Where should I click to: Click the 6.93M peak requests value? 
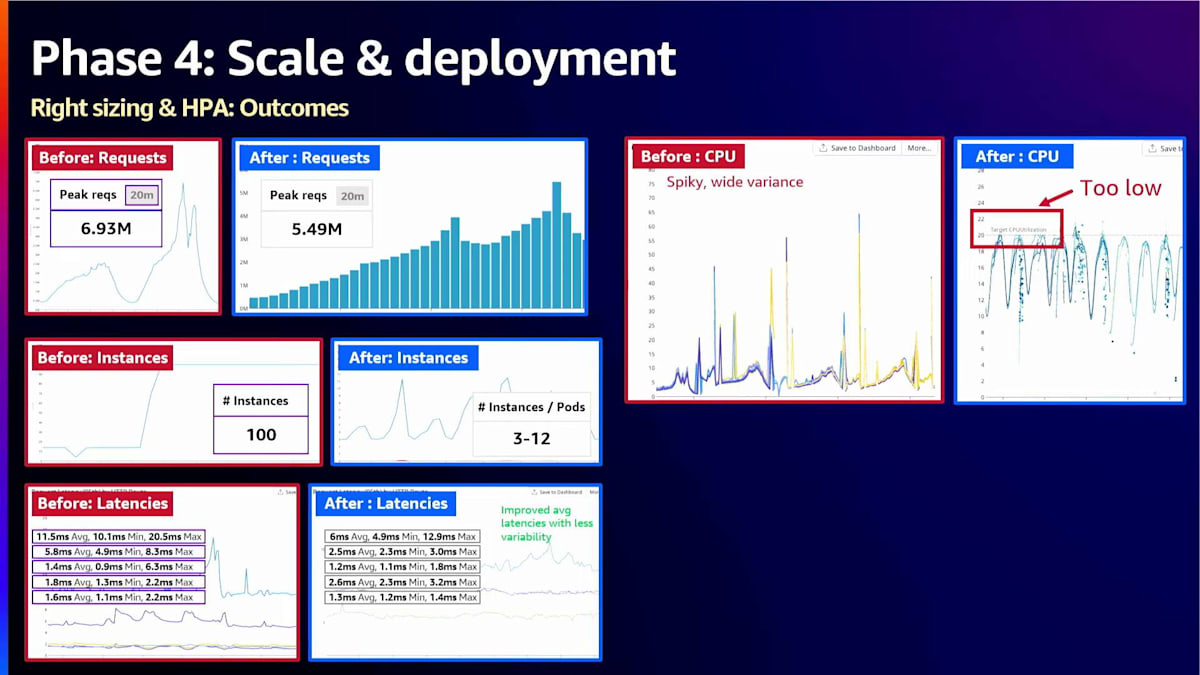click(x=106, y=229)
